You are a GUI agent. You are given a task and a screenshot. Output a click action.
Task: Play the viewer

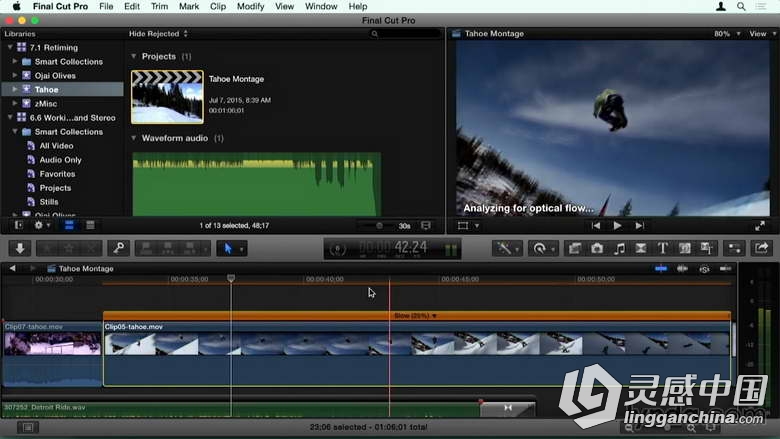[617, 226]
